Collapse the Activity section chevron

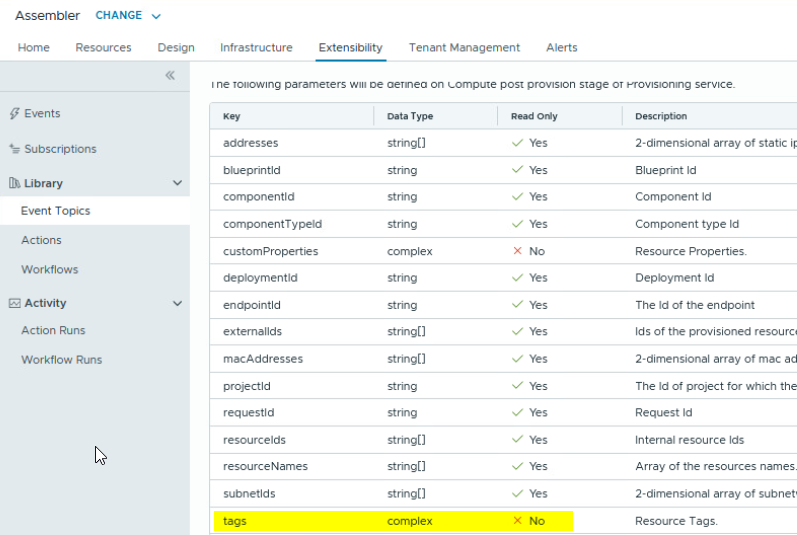click(178, 303)
